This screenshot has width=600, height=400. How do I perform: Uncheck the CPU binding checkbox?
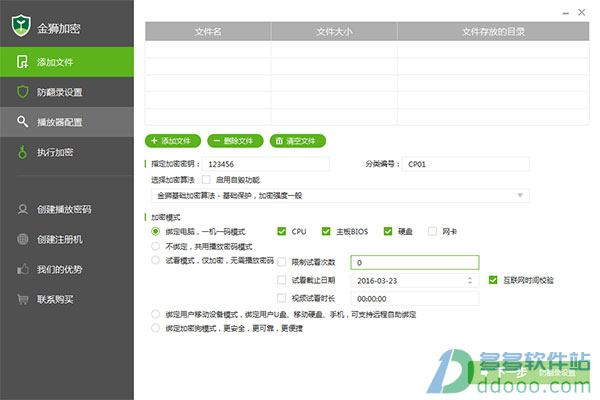coord(282,231)
